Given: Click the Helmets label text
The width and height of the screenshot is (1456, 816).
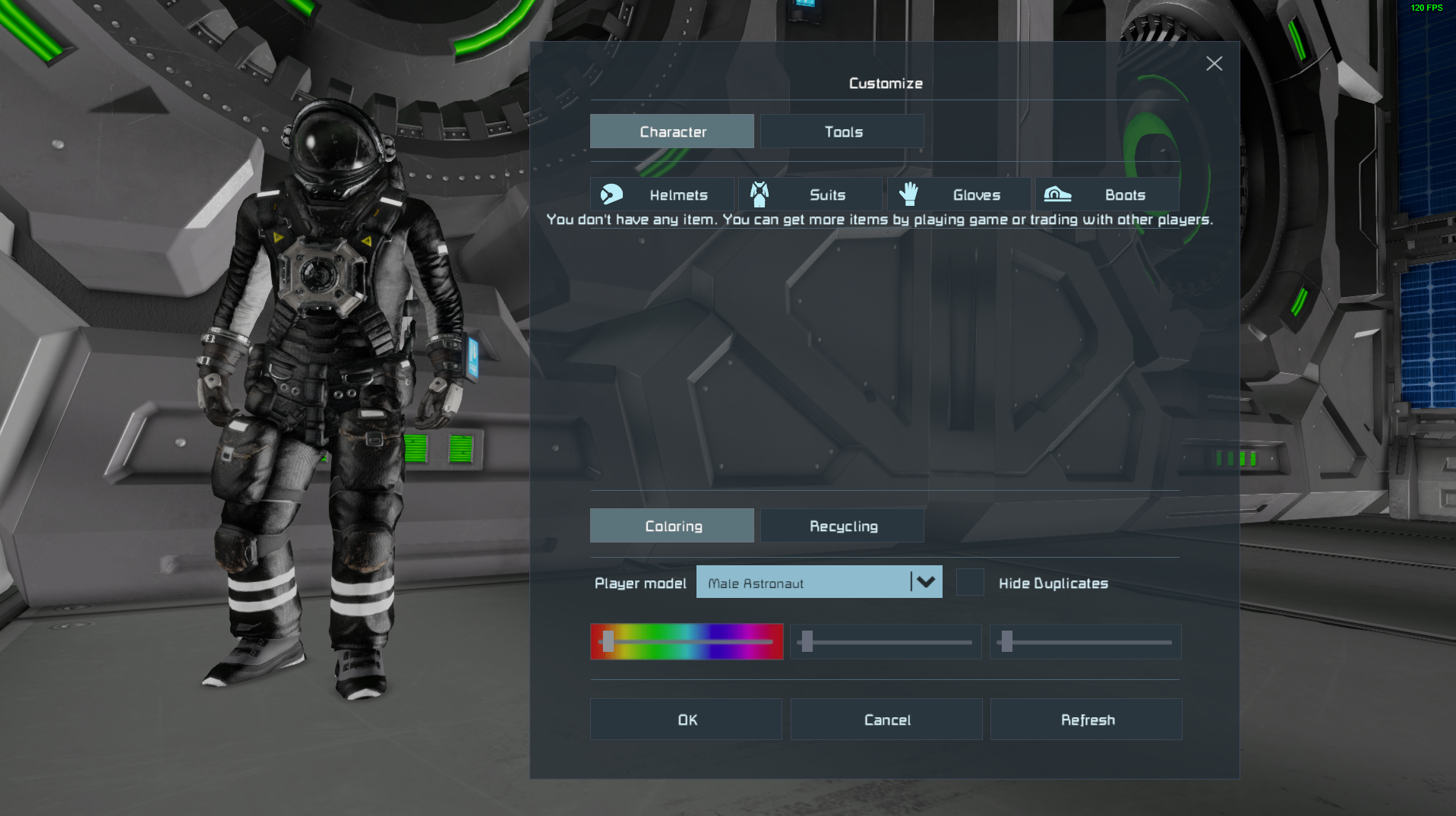Looking at the screenshot, I should tap(678, 195).
